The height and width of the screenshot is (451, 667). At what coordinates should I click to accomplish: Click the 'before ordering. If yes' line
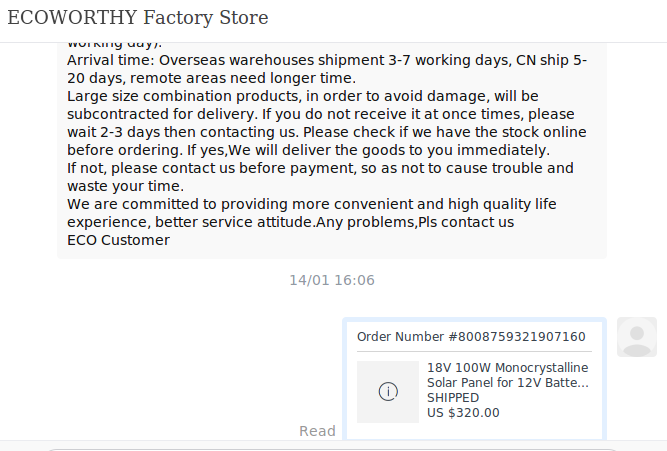point(308,150)
